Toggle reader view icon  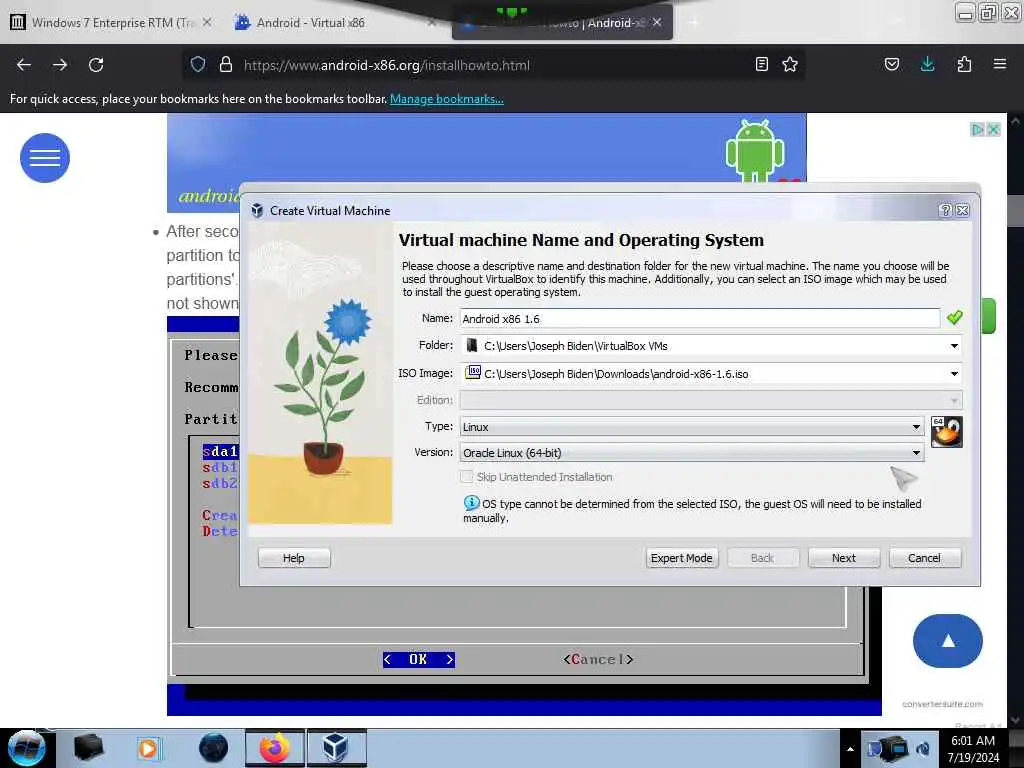[761, 64]
